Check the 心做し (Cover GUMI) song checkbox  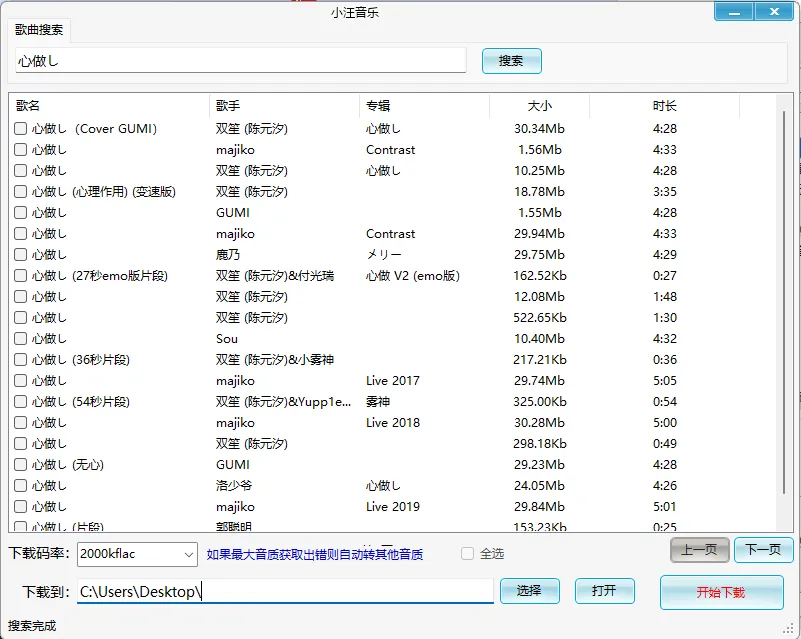point(18,128)
